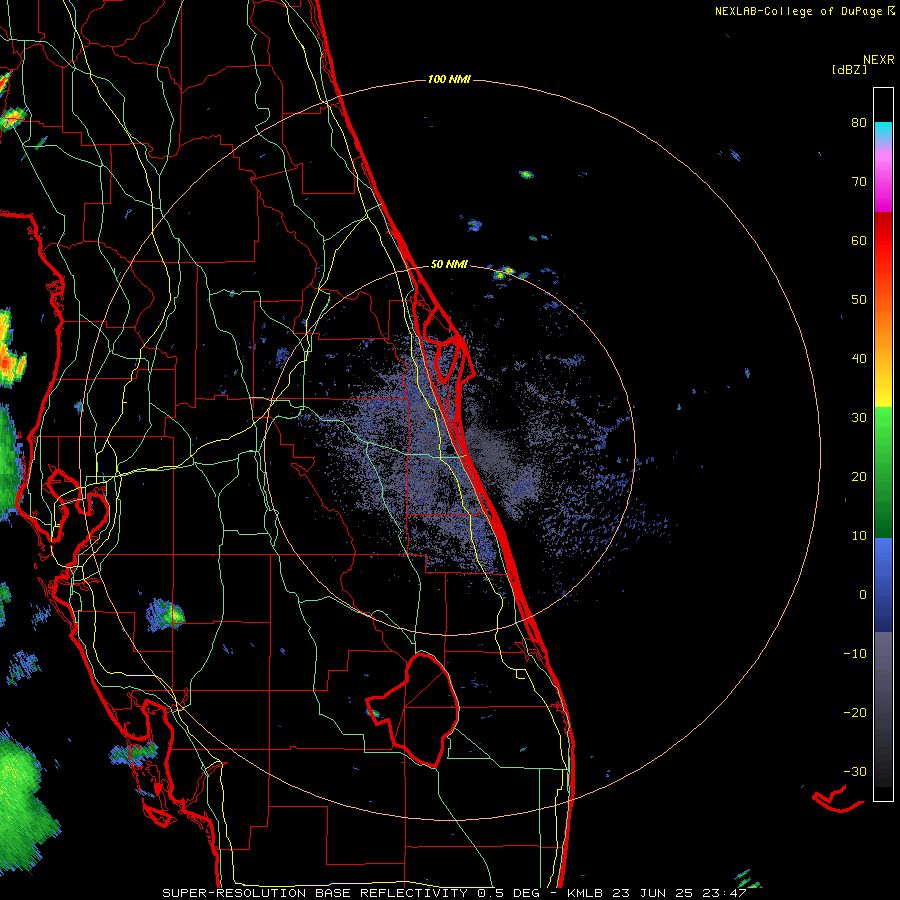
Task: Click the 50 value on the dBZ scale
Action: (x=859, y=300)
